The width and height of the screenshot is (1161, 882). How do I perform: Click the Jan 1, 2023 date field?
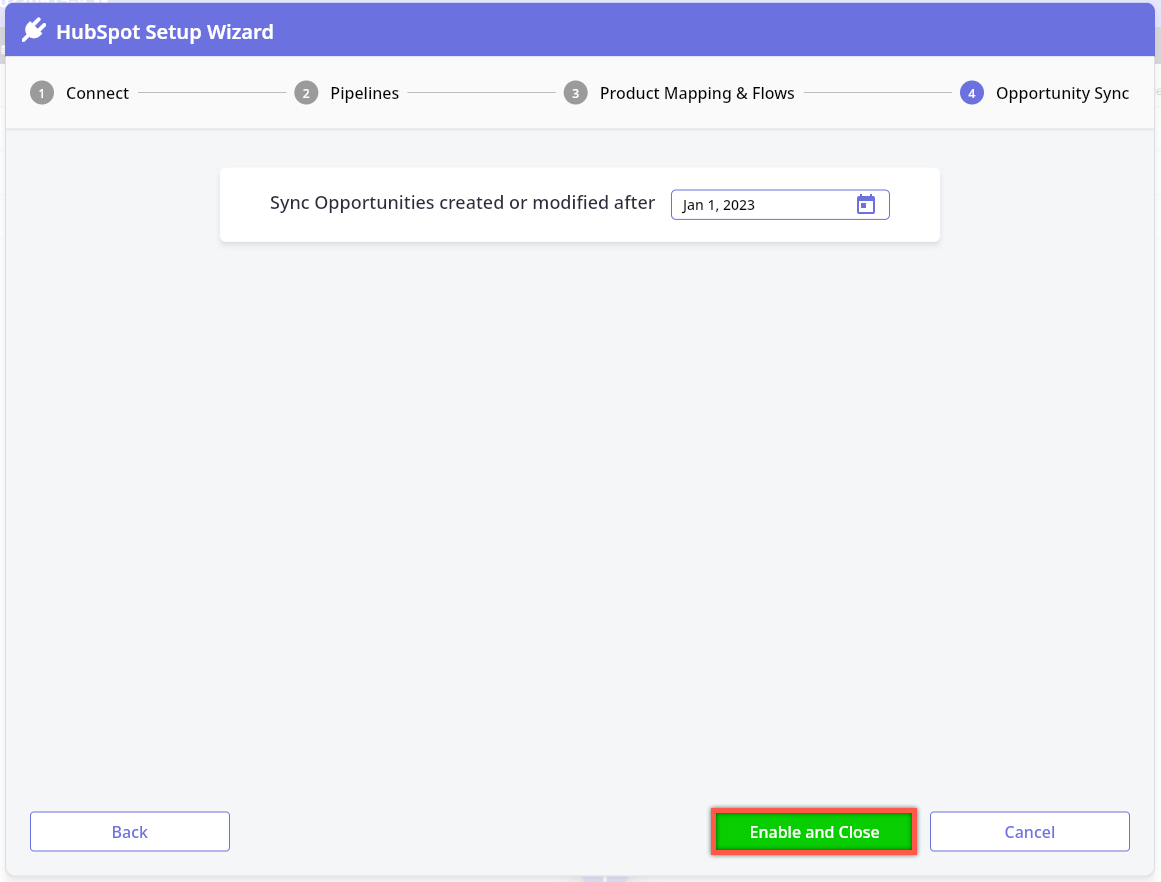pyautogui.click(x=760, y=205)
